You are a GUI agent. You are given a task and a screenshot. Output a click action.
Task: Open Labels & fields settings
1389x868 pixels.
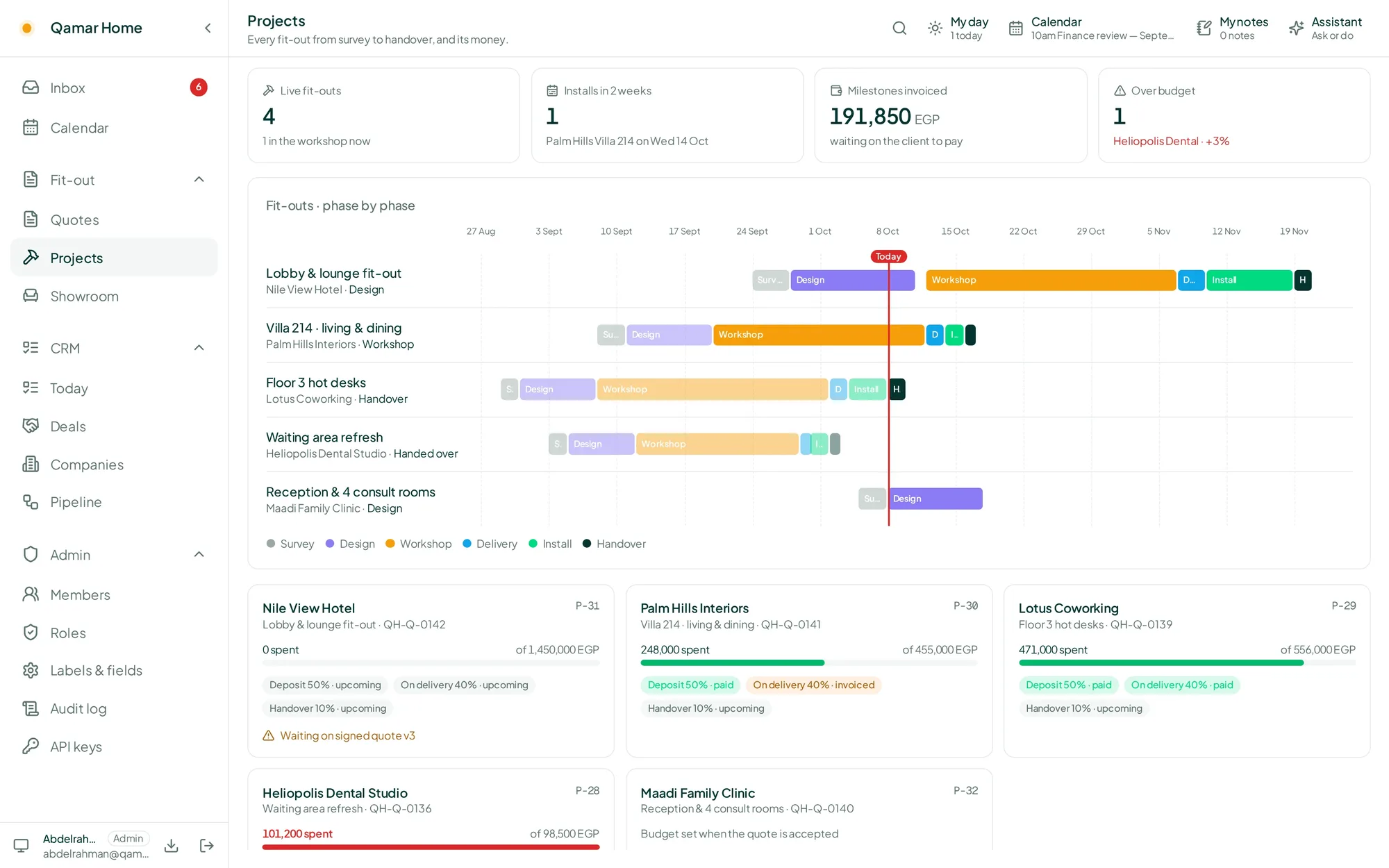click(115, 670)
